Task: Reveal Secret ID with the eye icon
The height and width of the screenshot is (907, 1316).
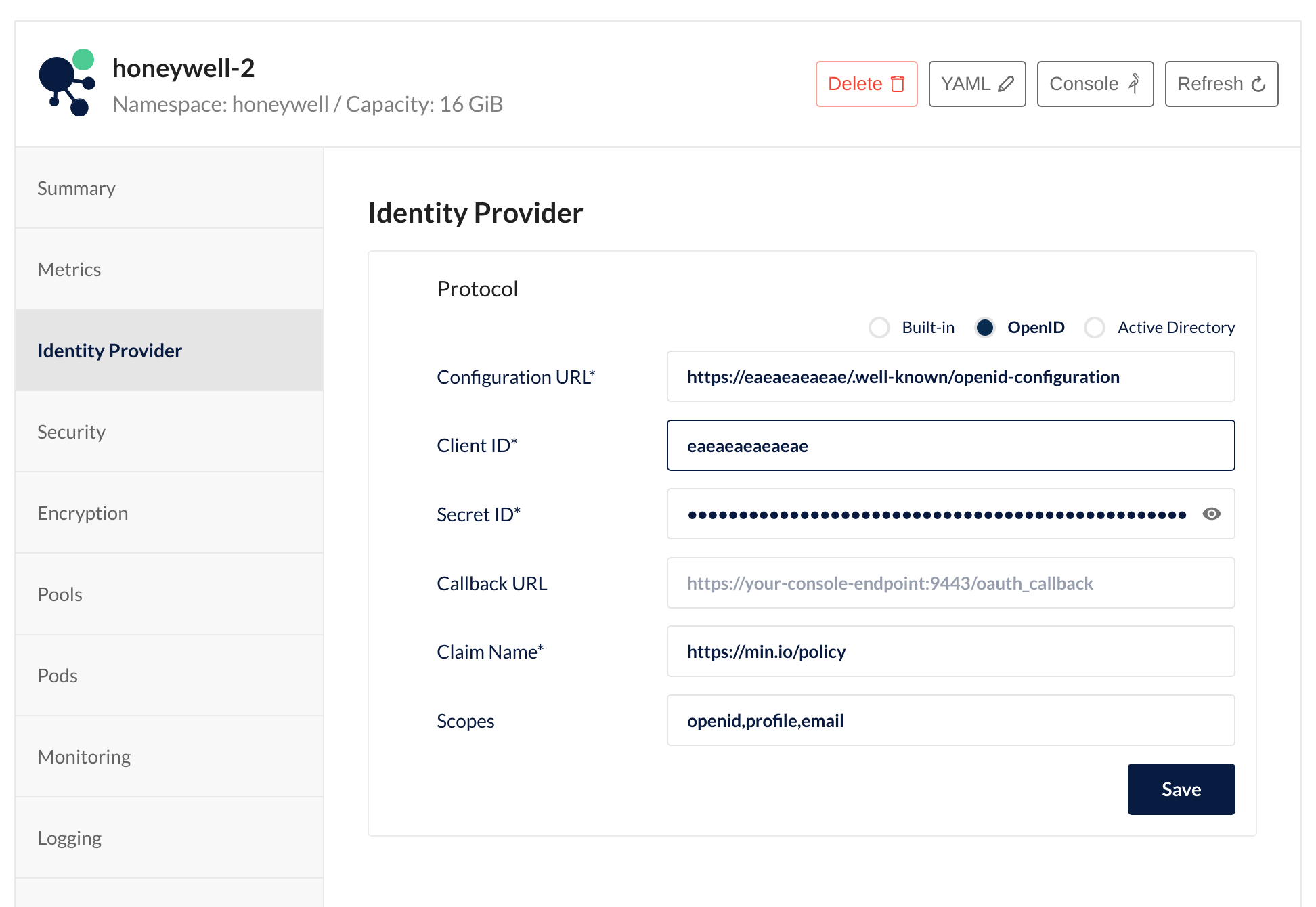Action: click(x=1211, y=514)
